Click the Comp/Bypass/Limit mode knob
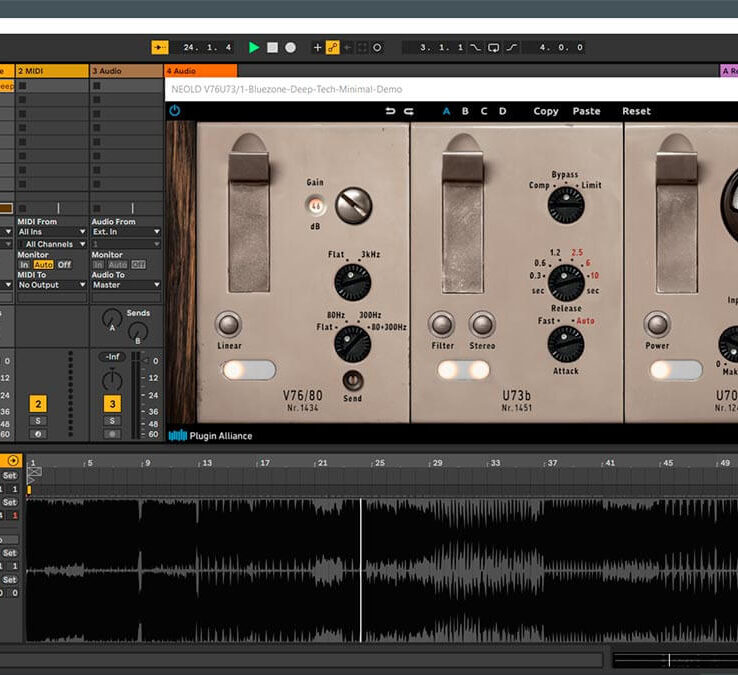 tap(566, 205)
